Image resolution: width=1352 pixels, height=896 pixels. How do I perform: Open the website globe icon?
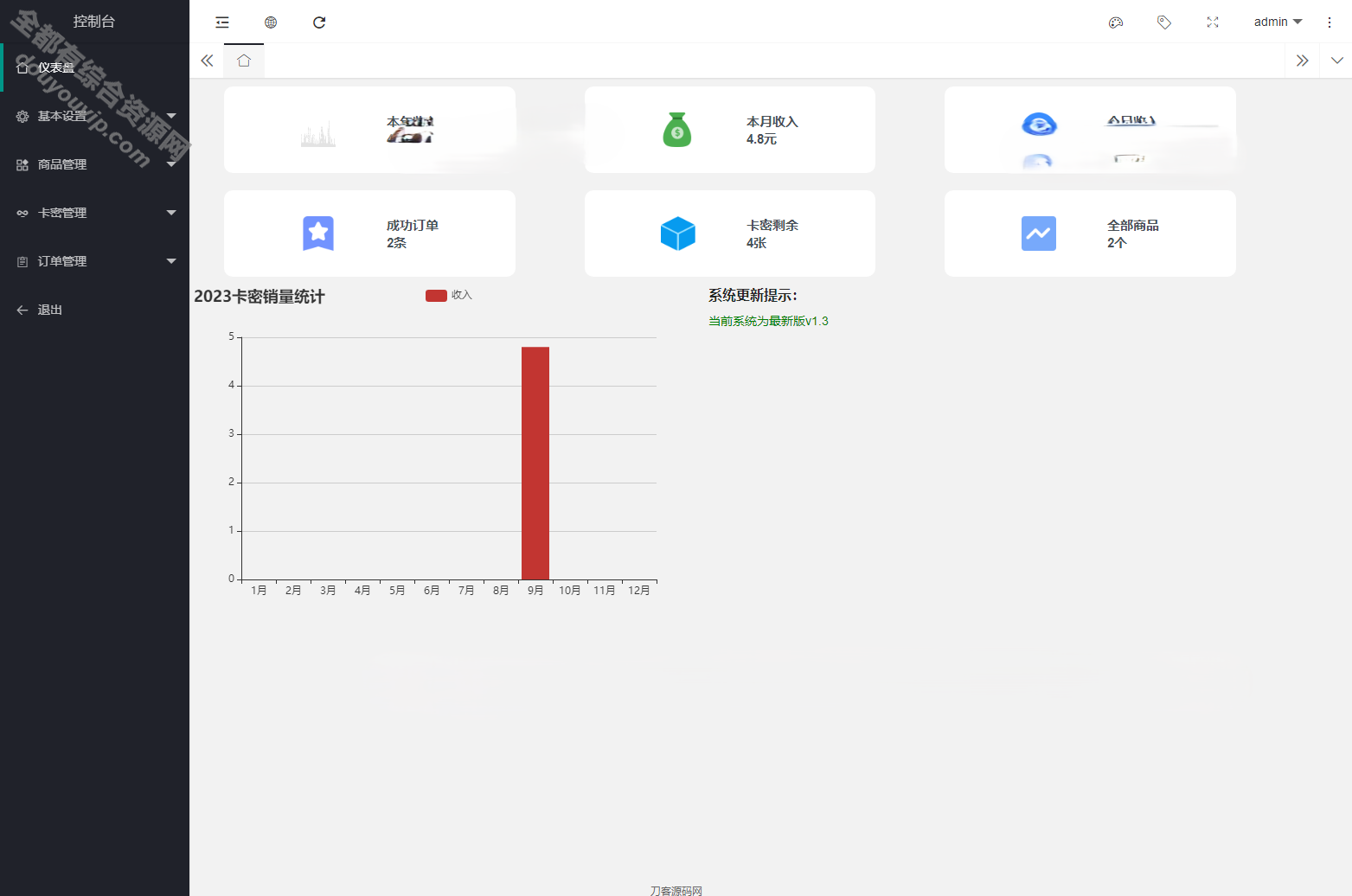pyautogui.click(x=271, y=22)
